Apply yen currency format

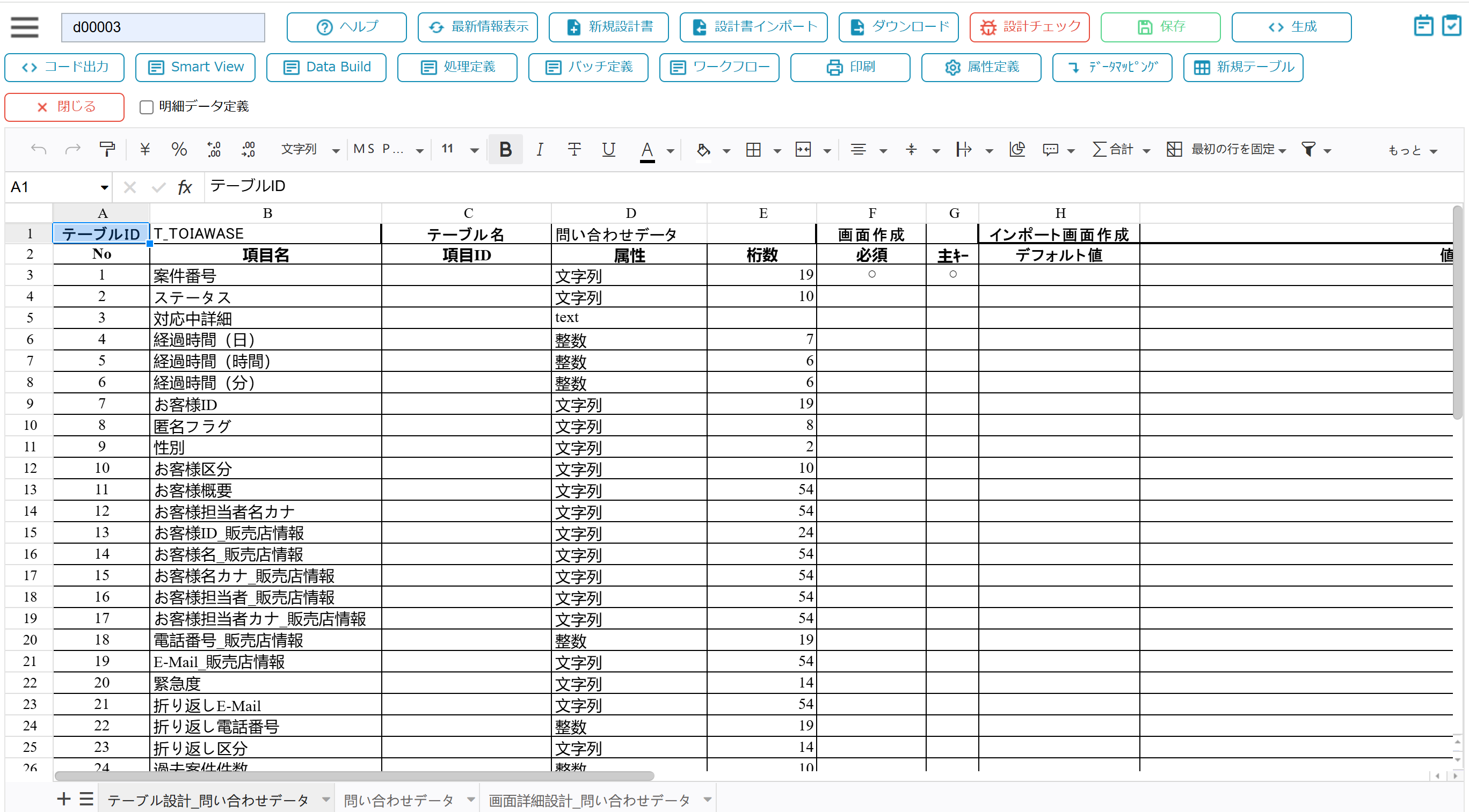point(145,149)
